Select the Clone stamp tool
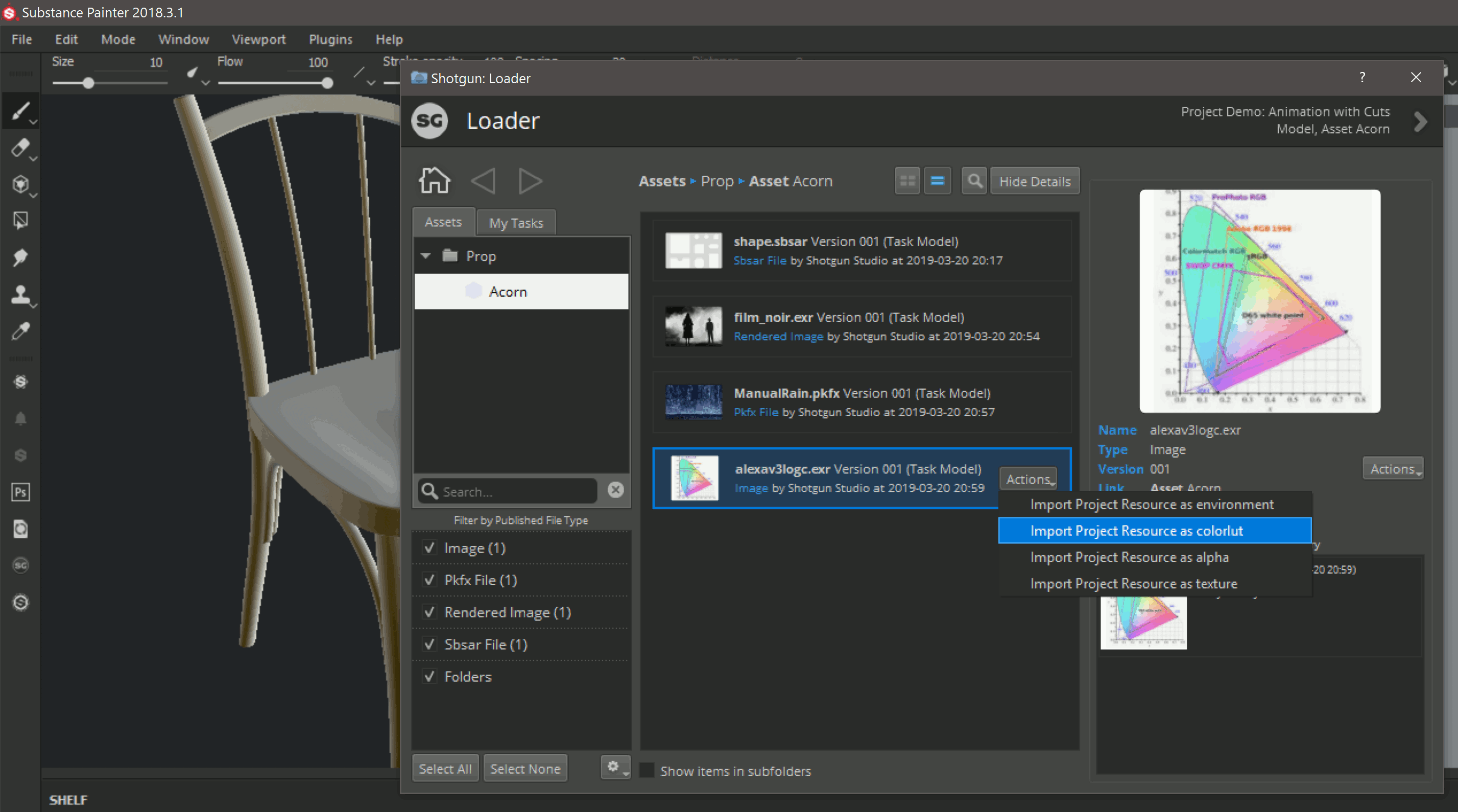The height and width of the screenshot is (812, 1458). click(20, 294)
